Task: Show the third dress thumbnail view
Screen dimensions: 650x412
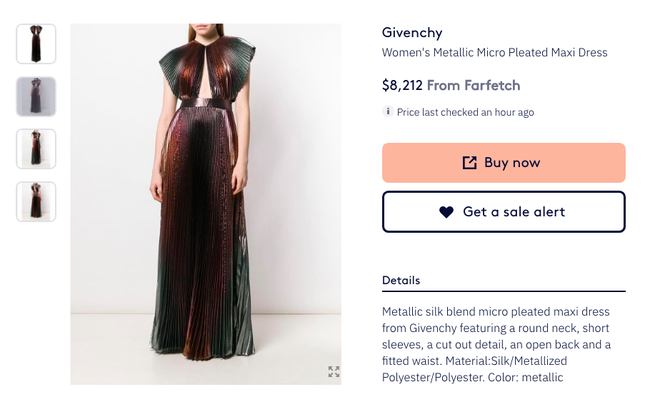Action: (36, 149)
